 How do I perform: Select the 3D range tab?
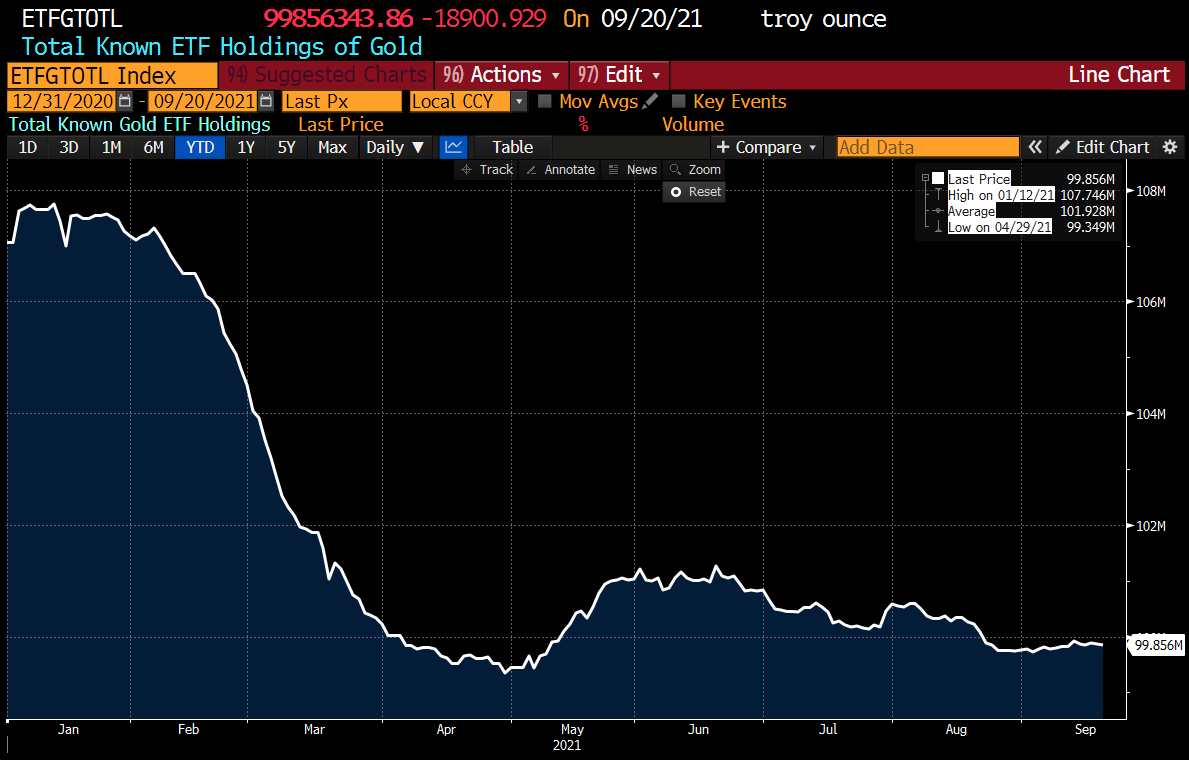[69, 147]
